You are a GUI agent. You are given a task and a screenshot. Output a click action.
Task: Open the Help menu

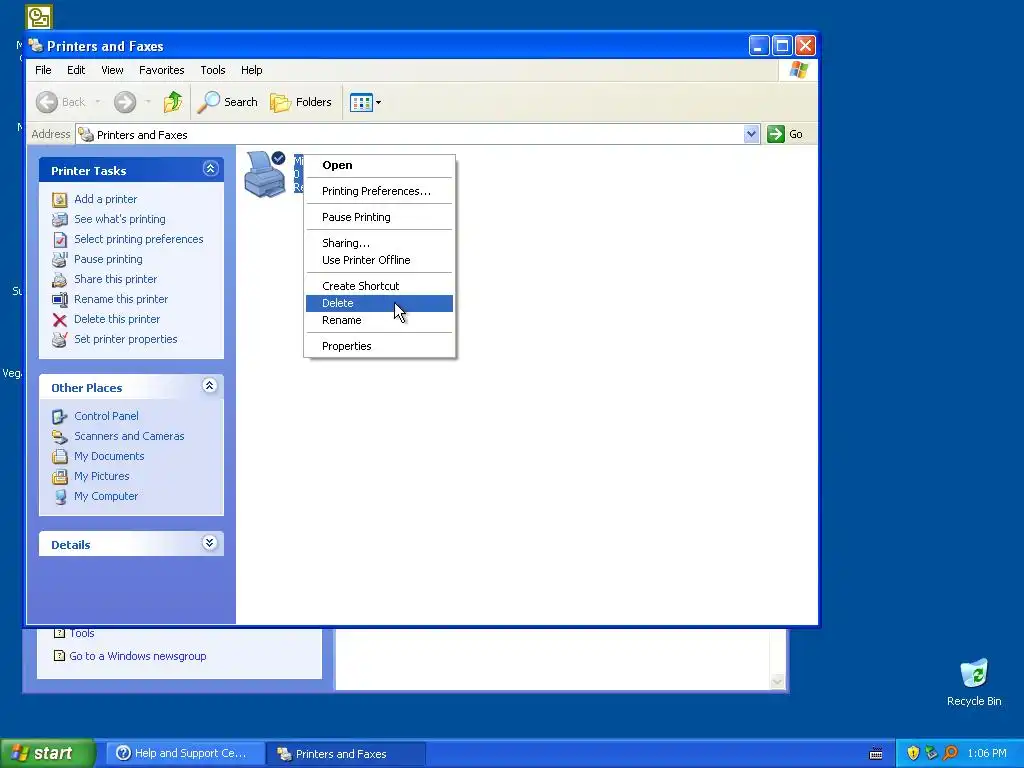click(251, 70)
